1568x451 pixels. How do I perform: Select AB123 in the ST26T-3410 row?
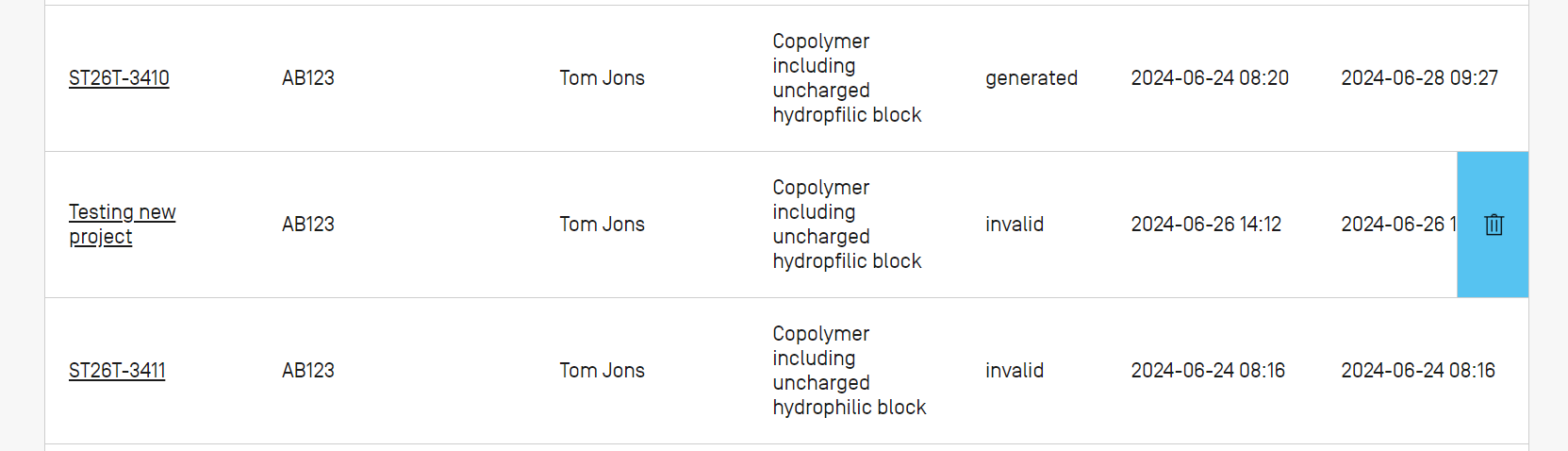308,78
